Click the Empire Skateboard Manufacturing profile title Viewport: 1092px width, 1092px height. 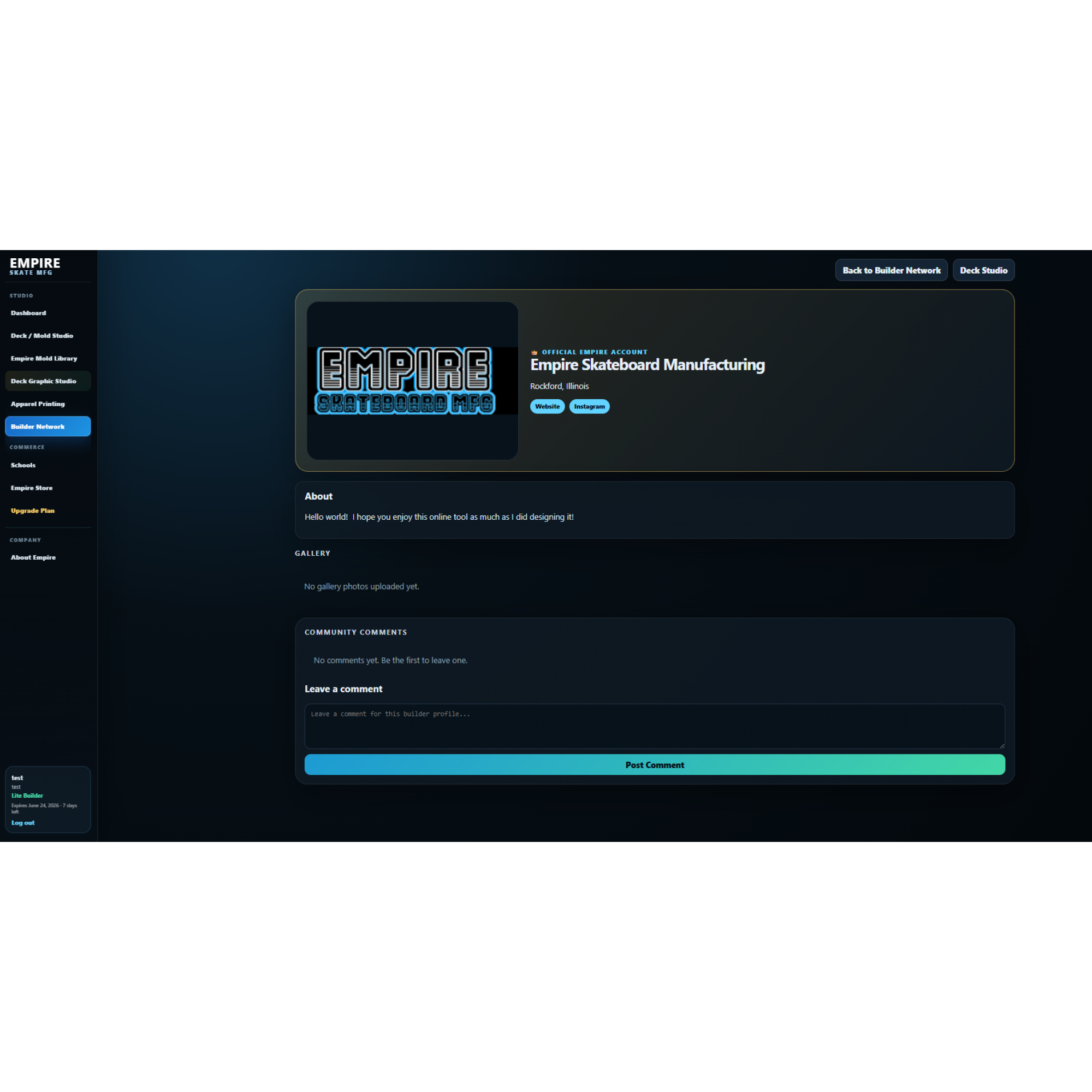point(647,365)
